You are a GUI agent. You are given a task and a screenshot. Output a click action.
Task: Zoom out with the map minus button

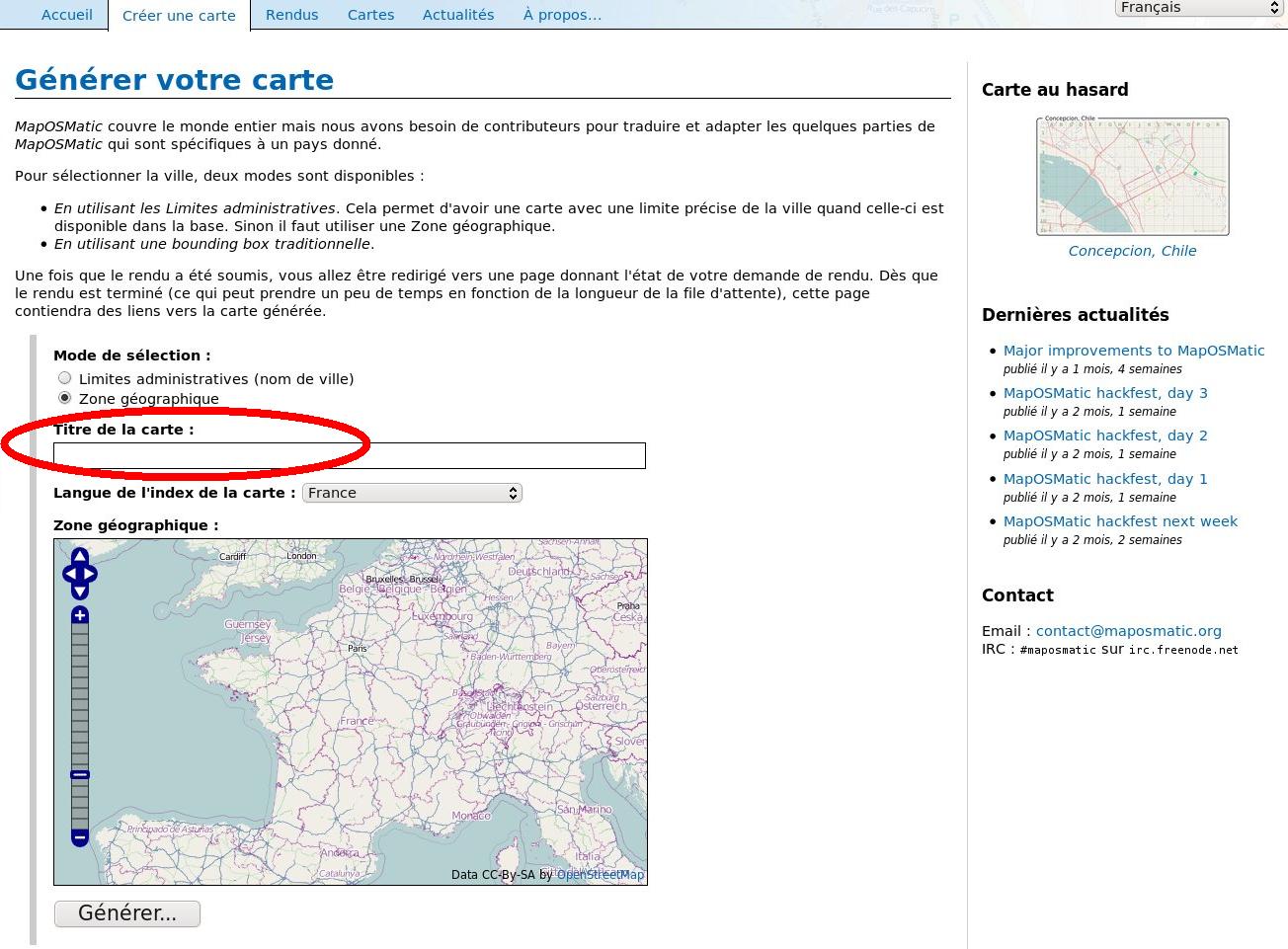click(x=80, y=837)
